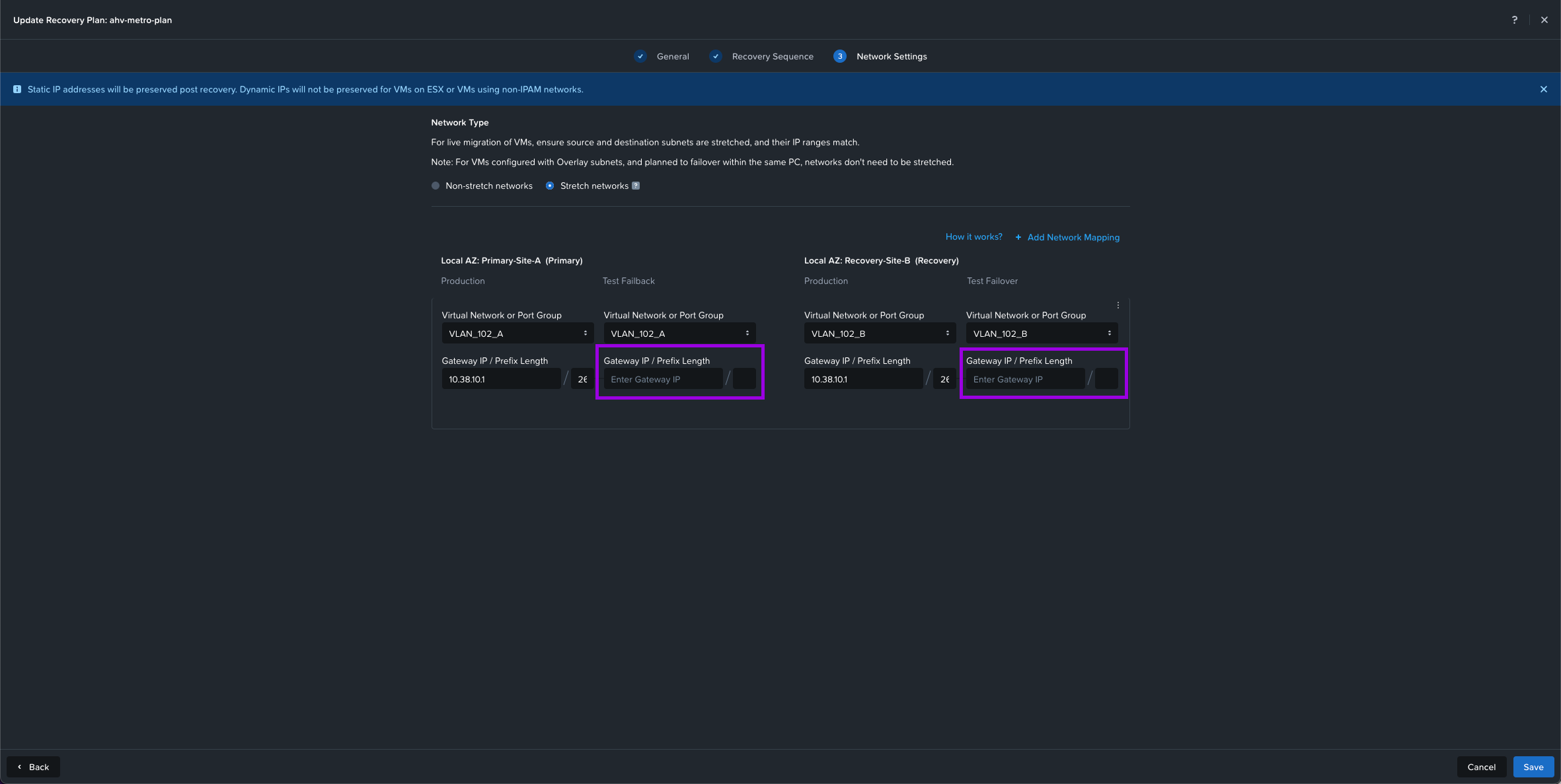
Task: Open Stretch networks help tooltip icon
Action: tap(636, 186)
